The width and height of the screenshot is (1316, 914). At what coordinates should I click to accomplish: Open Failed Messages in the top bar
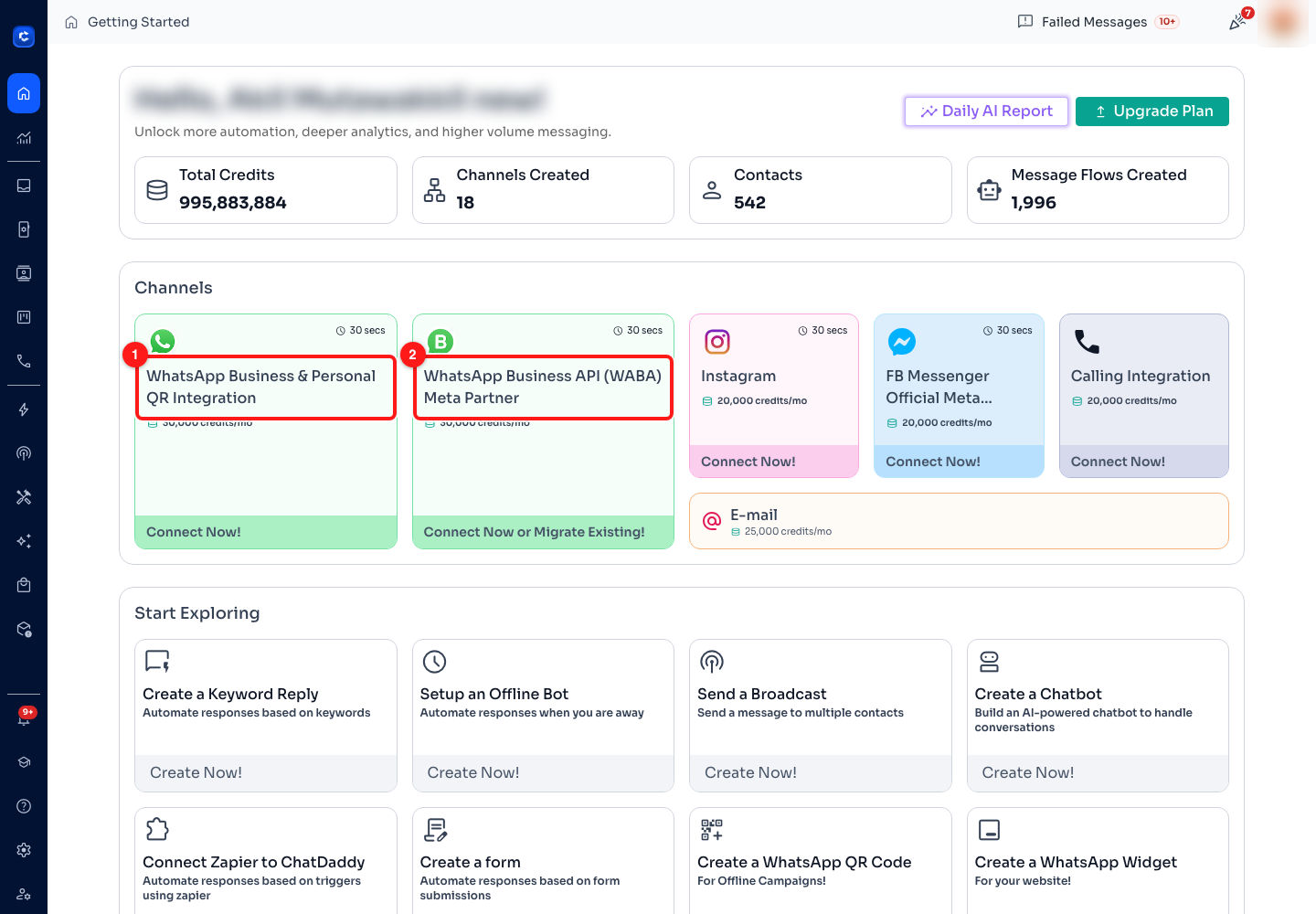(1098, 22)
